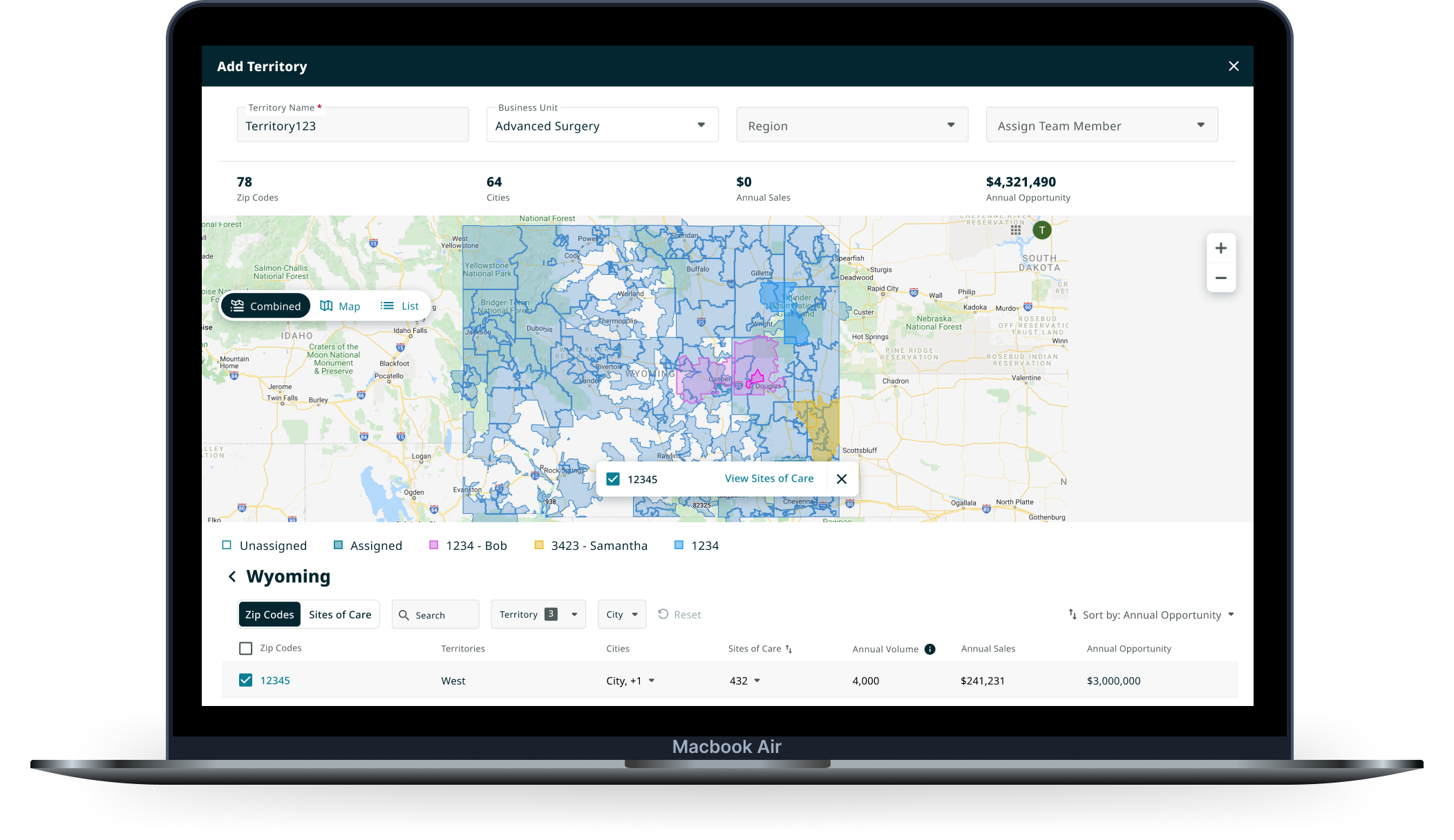Click the Annual Opportunity column header
Image resolution: width=1454 pixels, height=840 pixels.
click(1129, 649)
